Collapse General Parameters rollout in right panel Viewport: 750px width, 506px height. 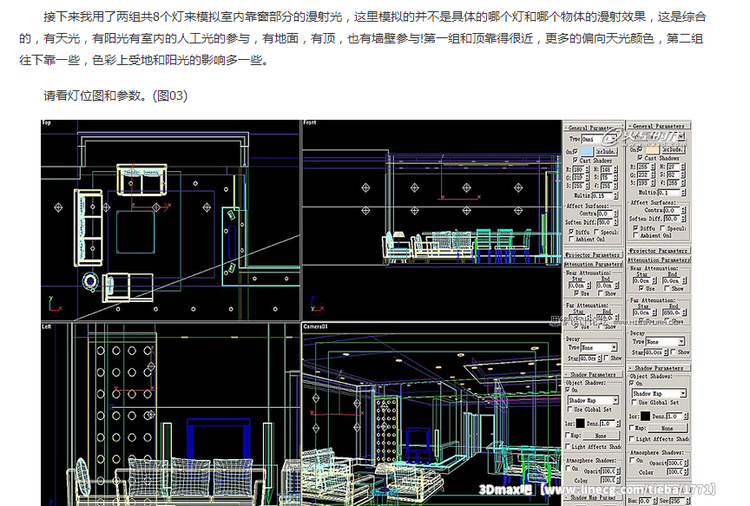(659, 126)
